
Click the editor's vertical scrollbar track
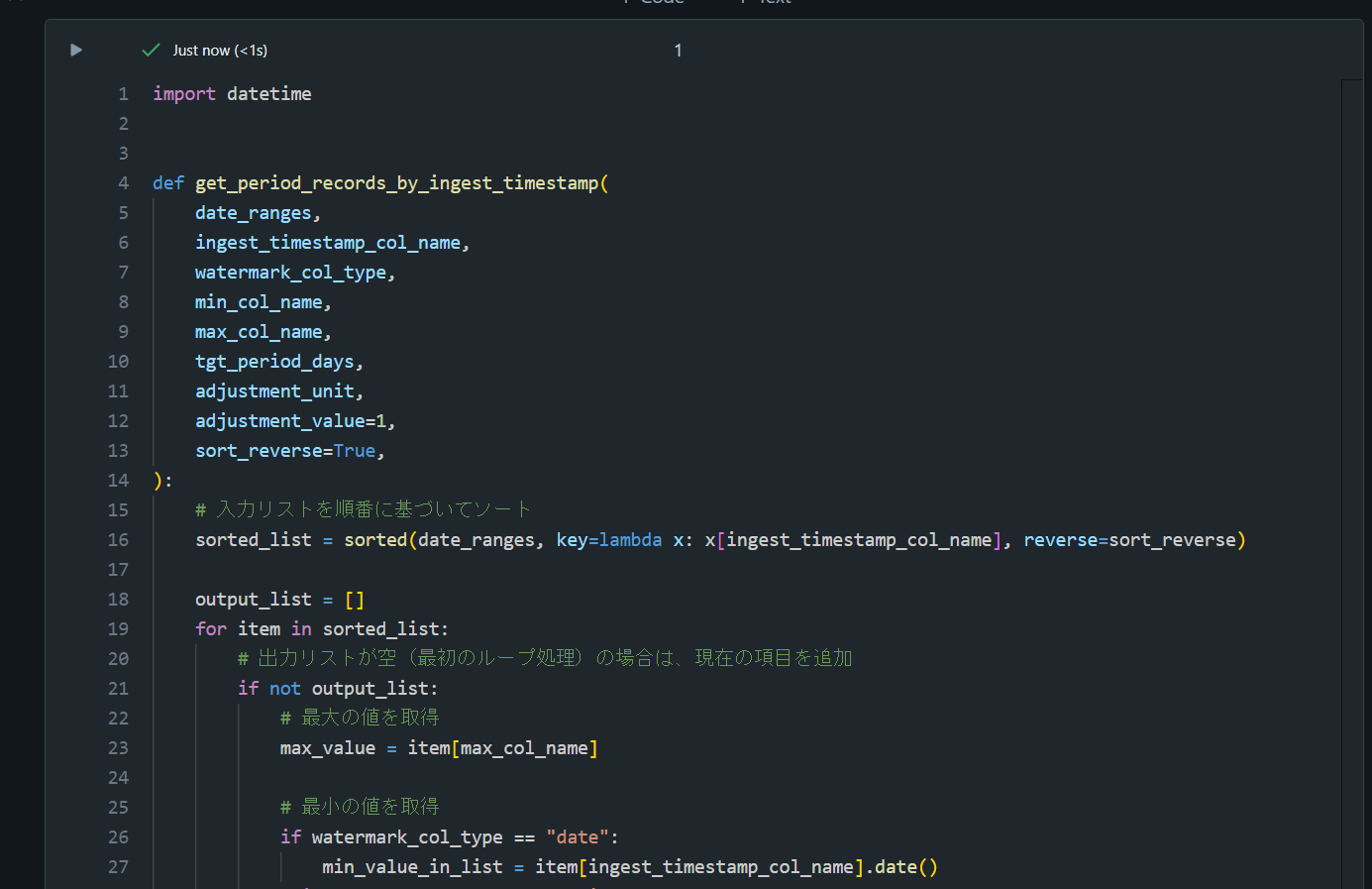1352,484
